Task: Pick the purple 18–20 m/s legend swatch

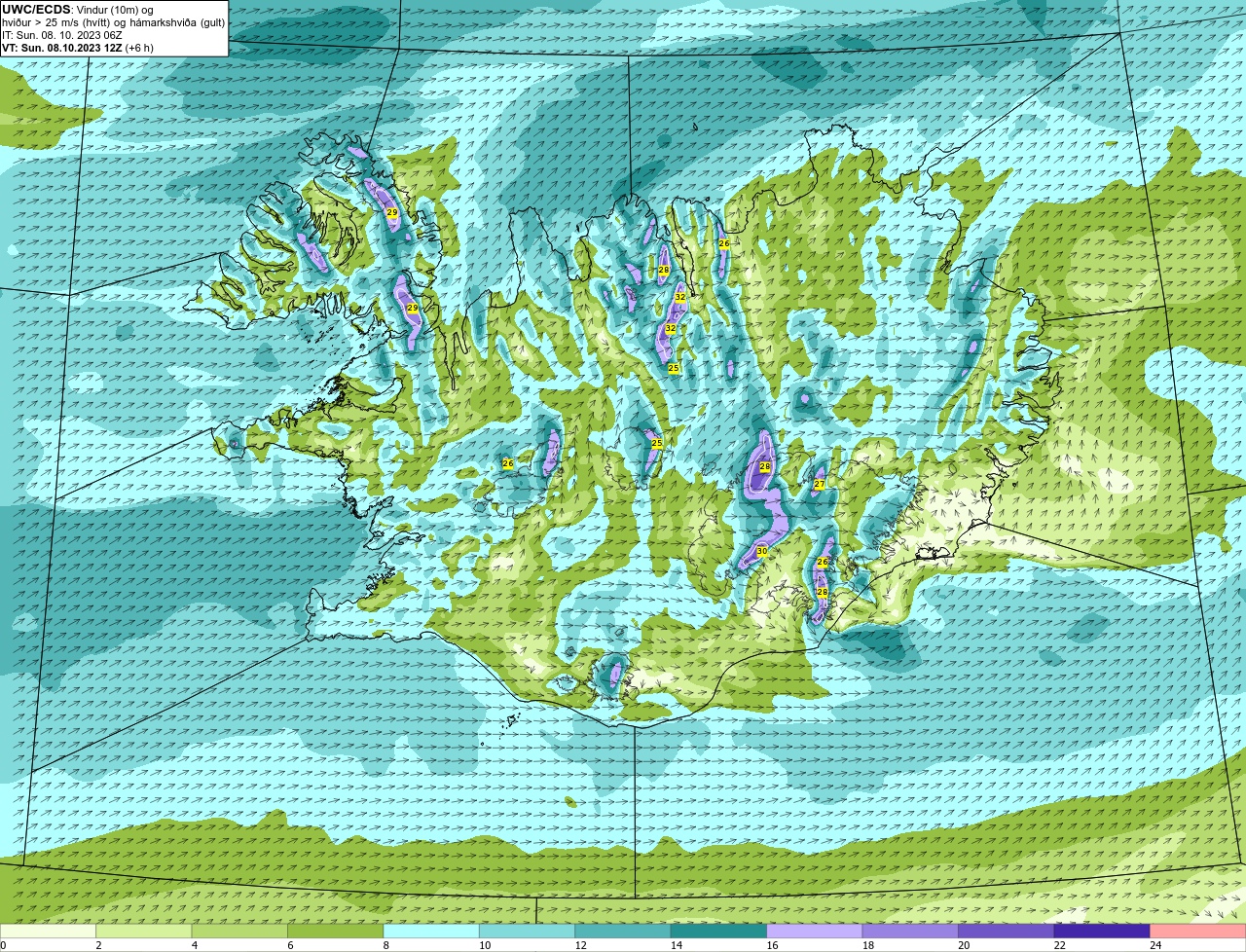Action: (911, 932)
